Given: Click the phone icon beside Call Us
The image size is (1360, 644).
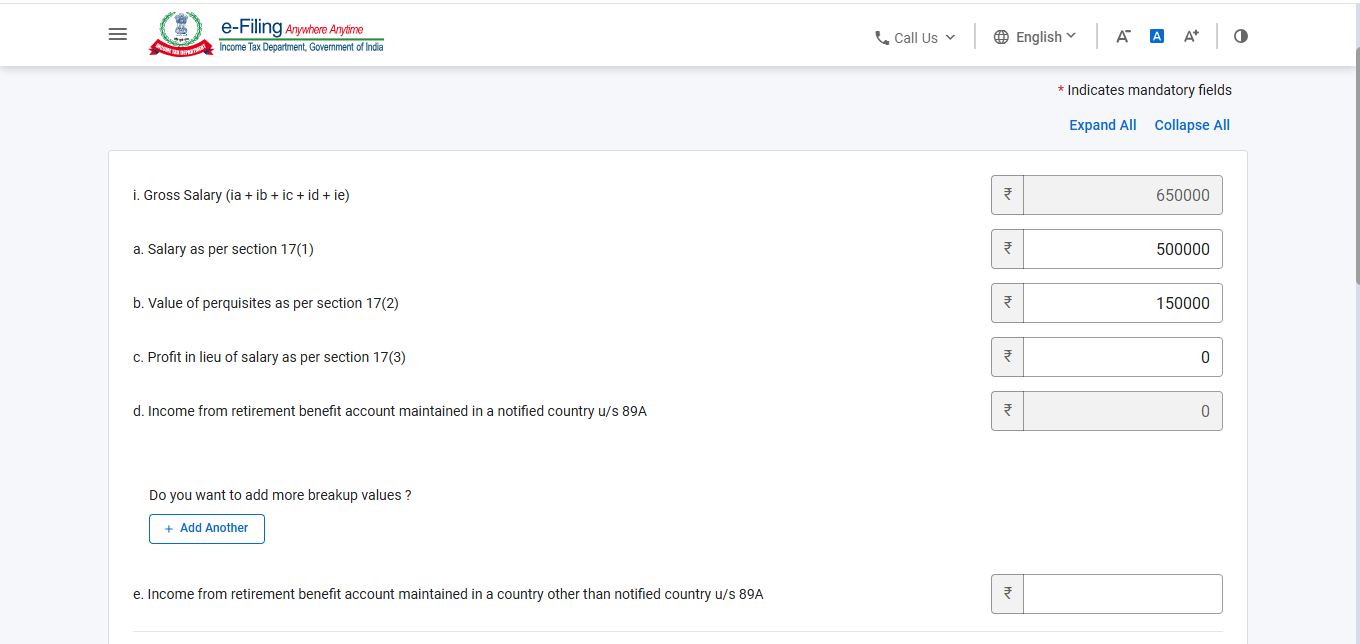Looking at the screenshot, I should pos(882,38).
